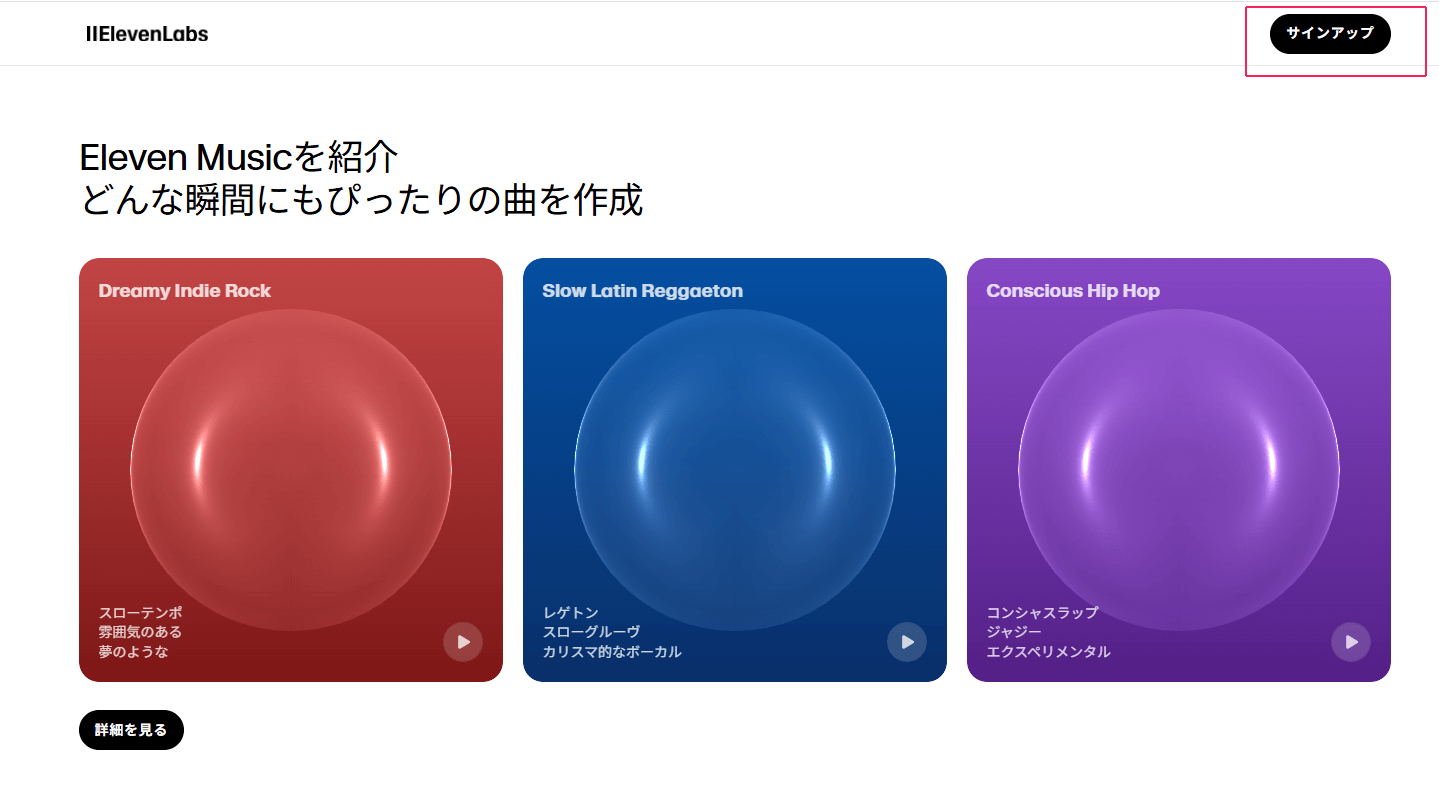Viewport: 1439px width, 790px height.
Task: Play the Dreamy Indie Rock track
Action: 463,642
